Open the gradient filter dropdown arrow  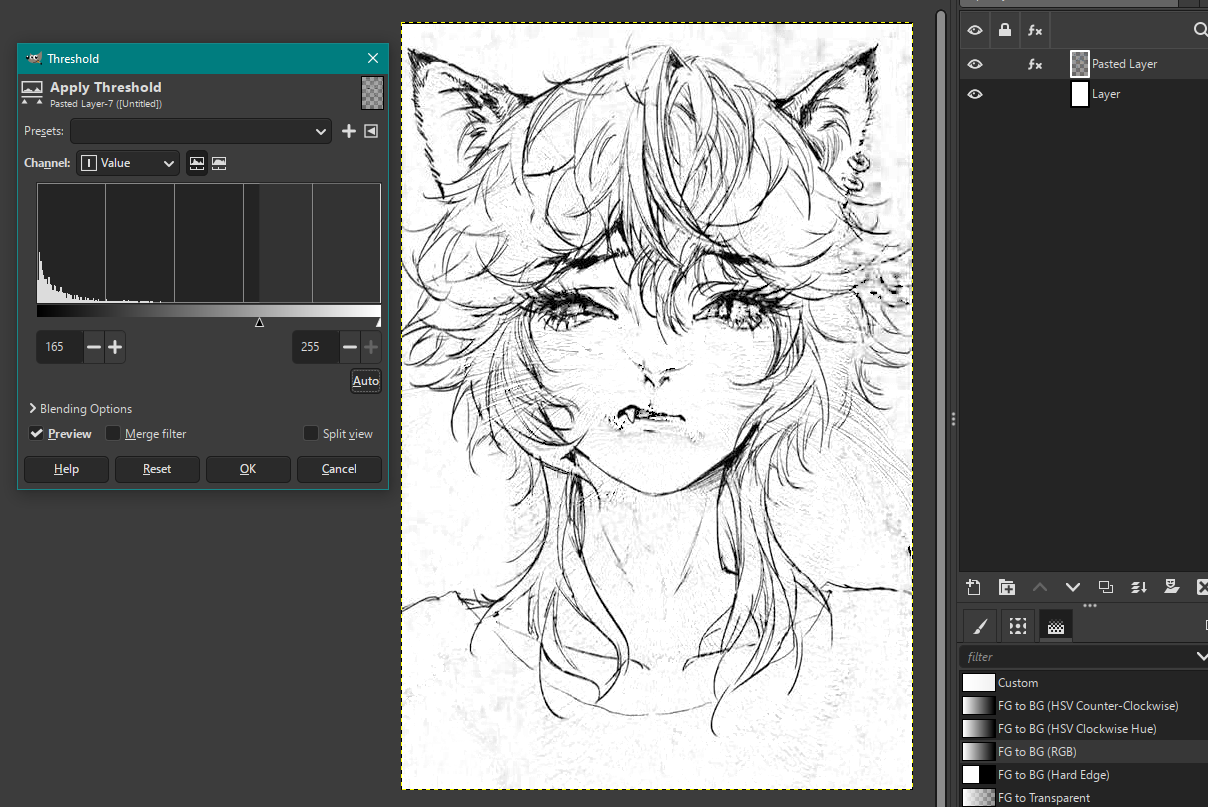pos(1201,656)
